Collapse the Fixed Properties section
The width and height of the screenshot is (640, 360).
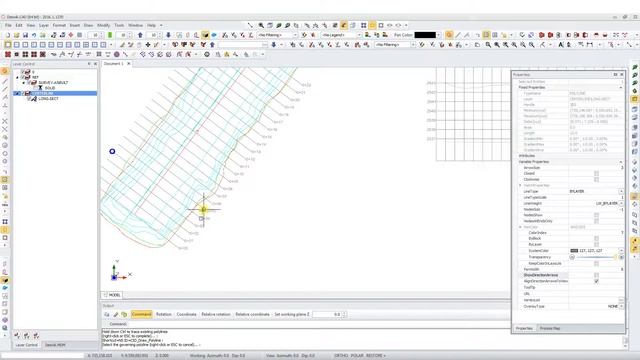(x=621, y=87)
